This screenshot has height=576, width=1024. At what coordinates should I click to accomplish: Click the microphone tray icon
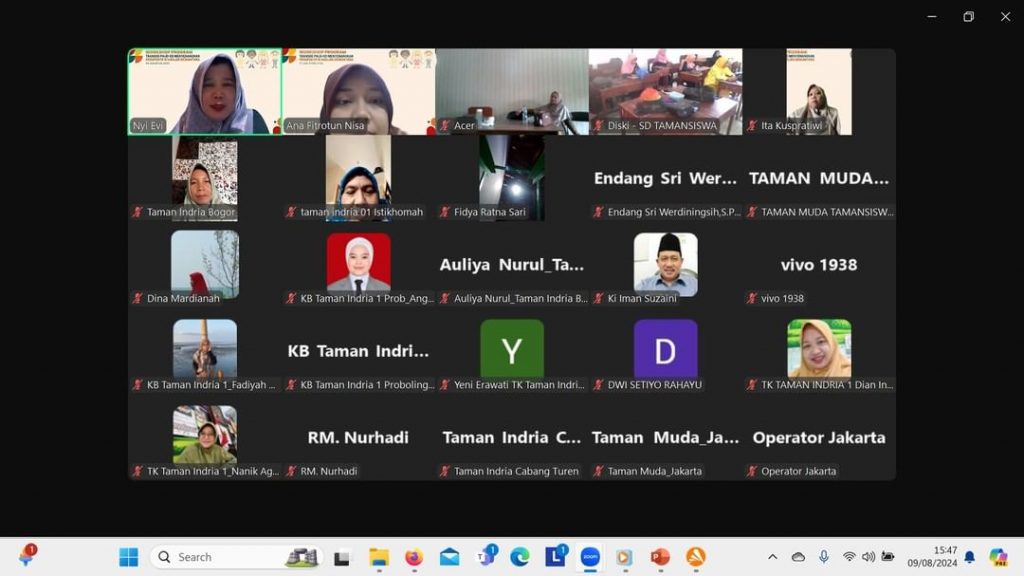824,557
